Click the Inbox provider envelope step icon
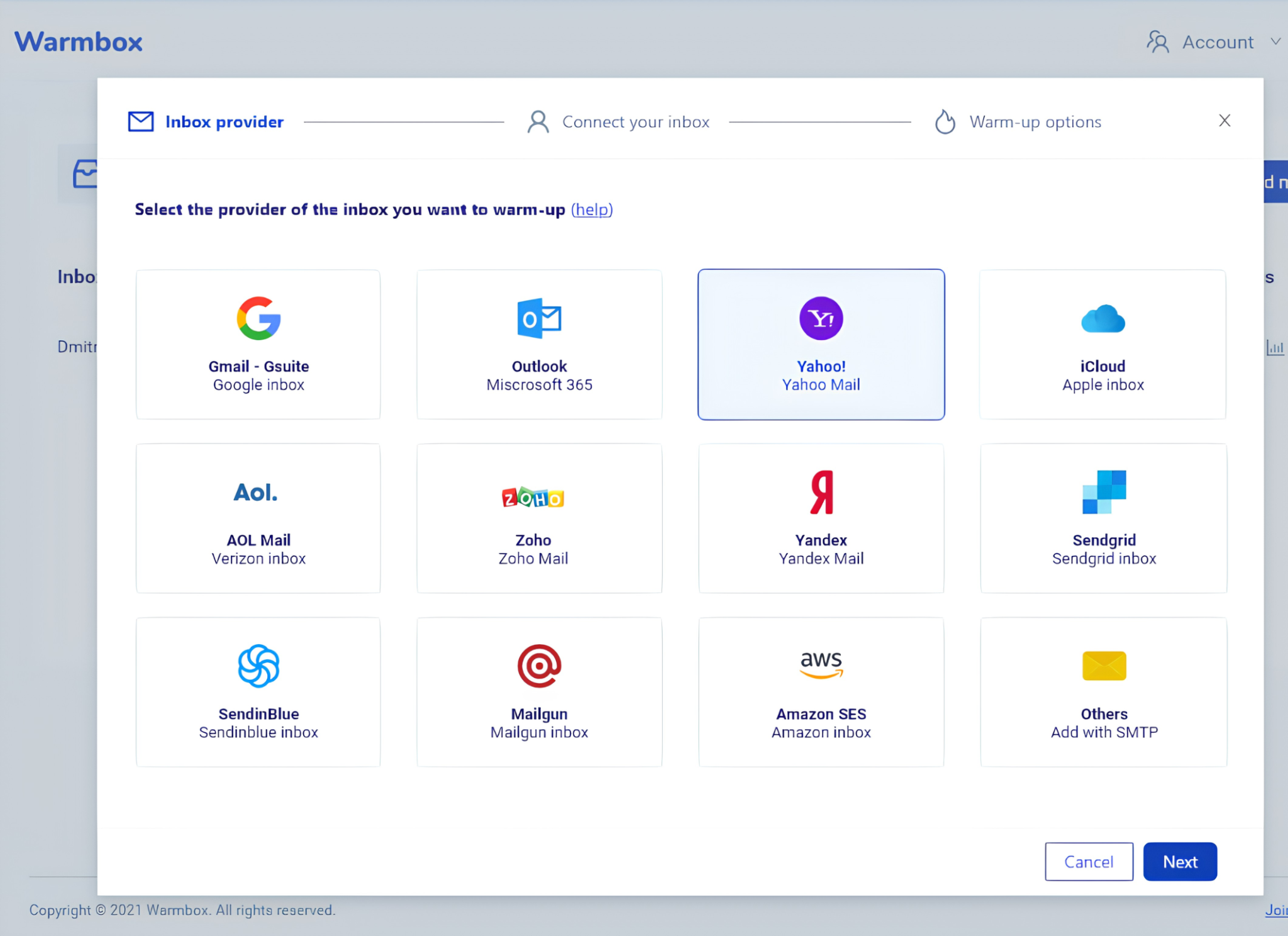This screenshot has height=936, width=1288. tap(141, 121)
